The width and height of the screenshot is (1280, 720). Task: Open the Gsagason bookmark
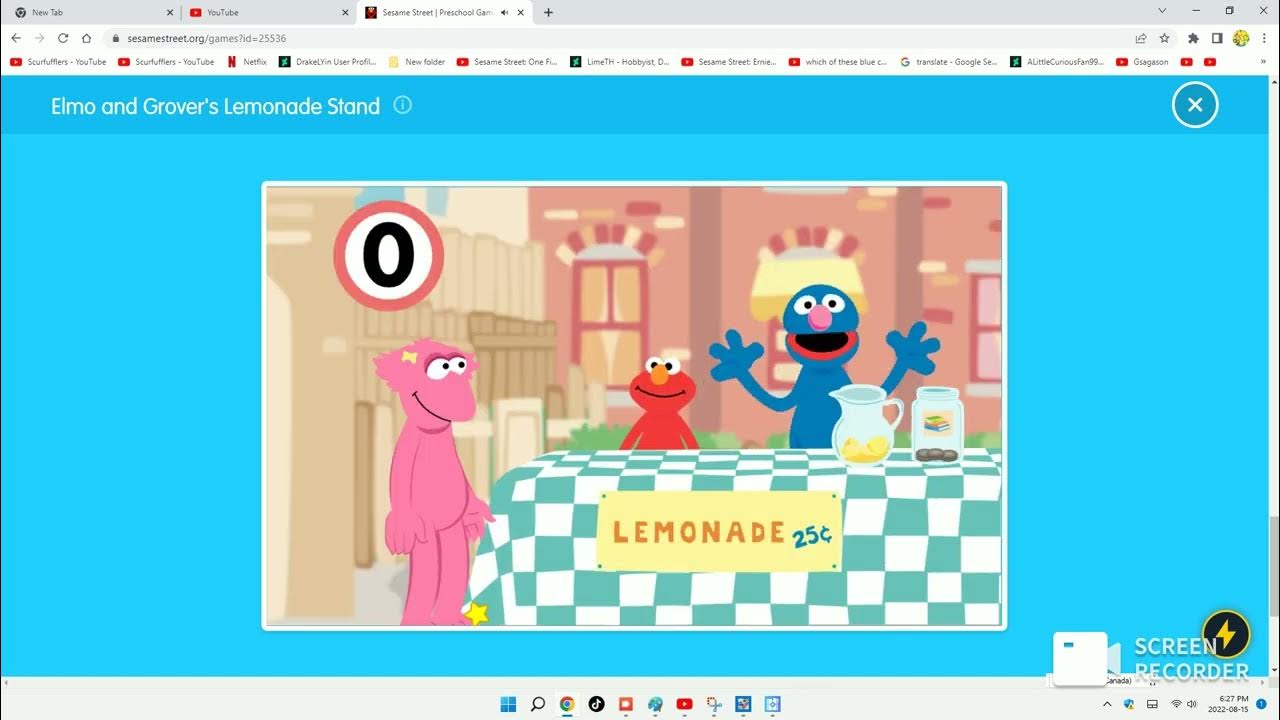pyautogui.click(x=1142, y=62)
